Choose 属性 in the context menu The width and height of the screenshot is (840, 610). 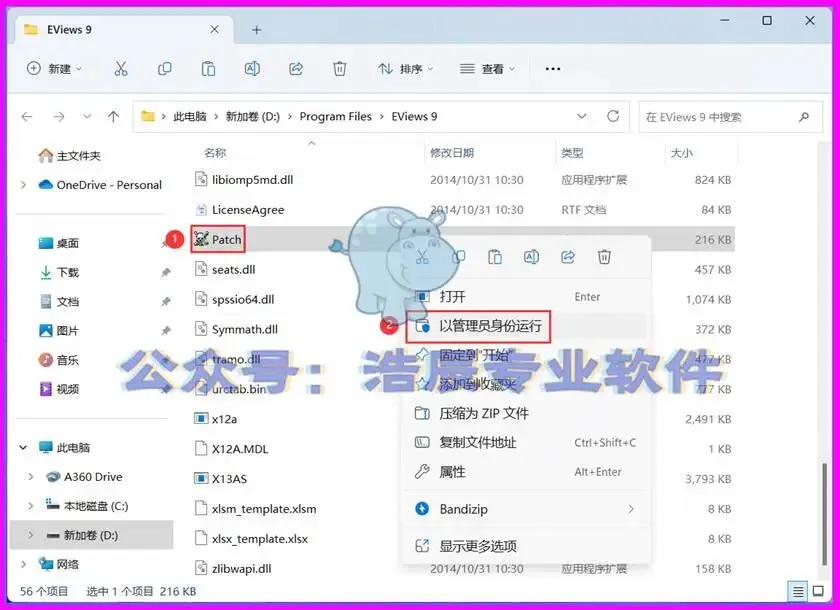click(x=525, y=472)
